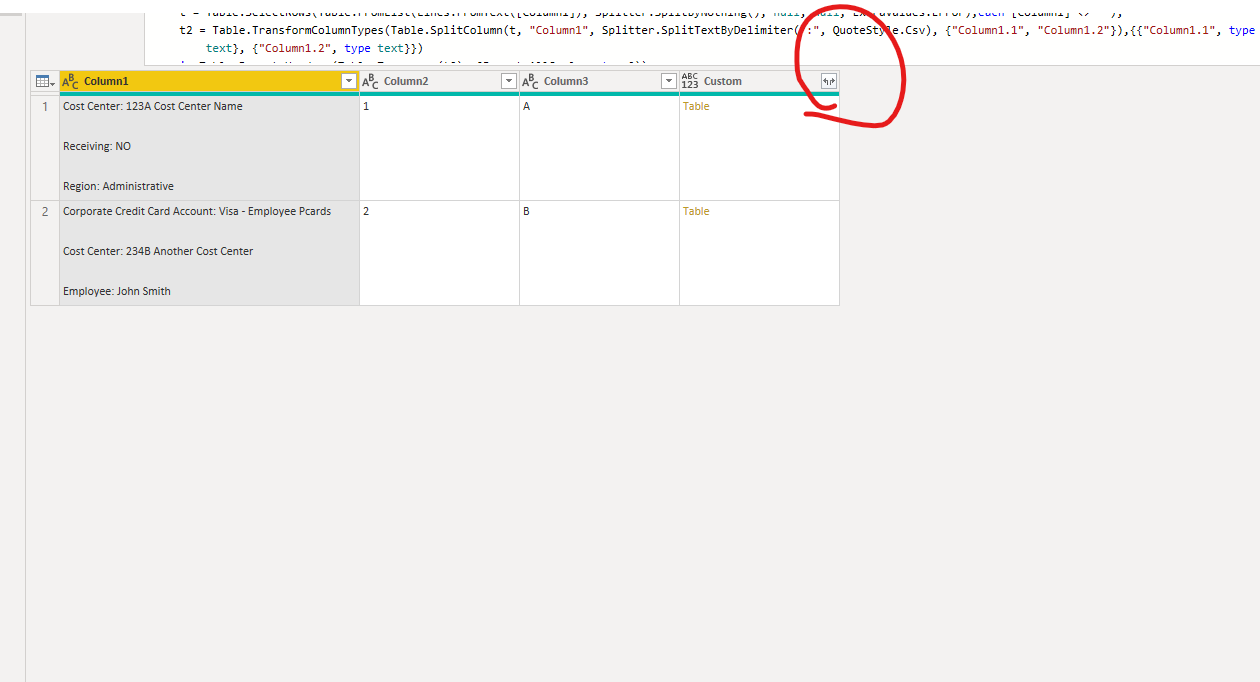Viewport: 1260px width, 682px height.
Task: Click the Column3 cell with value B
Action: click(599, 253)
